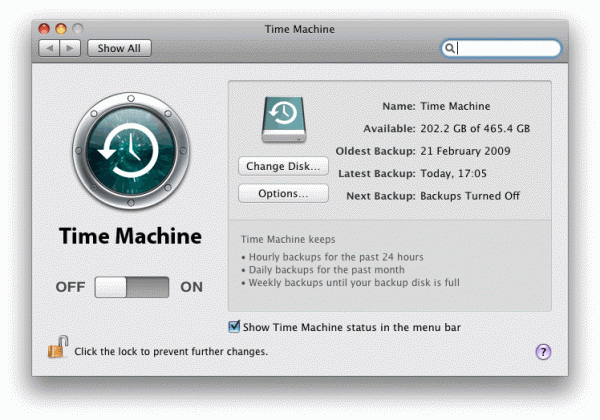
Task: Uncheck Show Time Machine status in menu bar
Action: pyautogui.click(x=234, y=327)
